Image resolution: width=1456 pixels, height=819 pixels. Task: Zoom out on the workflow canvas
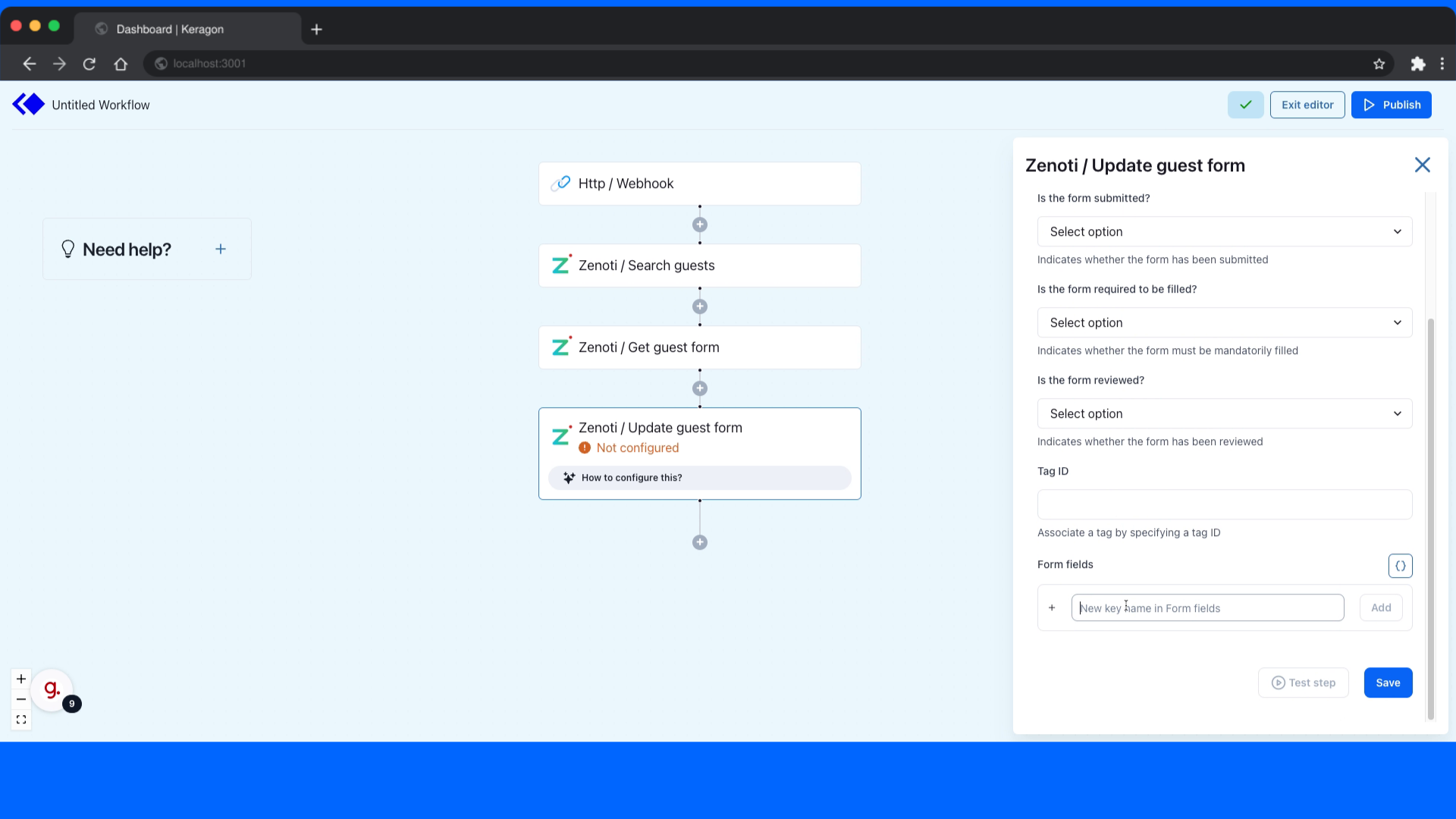21,699
